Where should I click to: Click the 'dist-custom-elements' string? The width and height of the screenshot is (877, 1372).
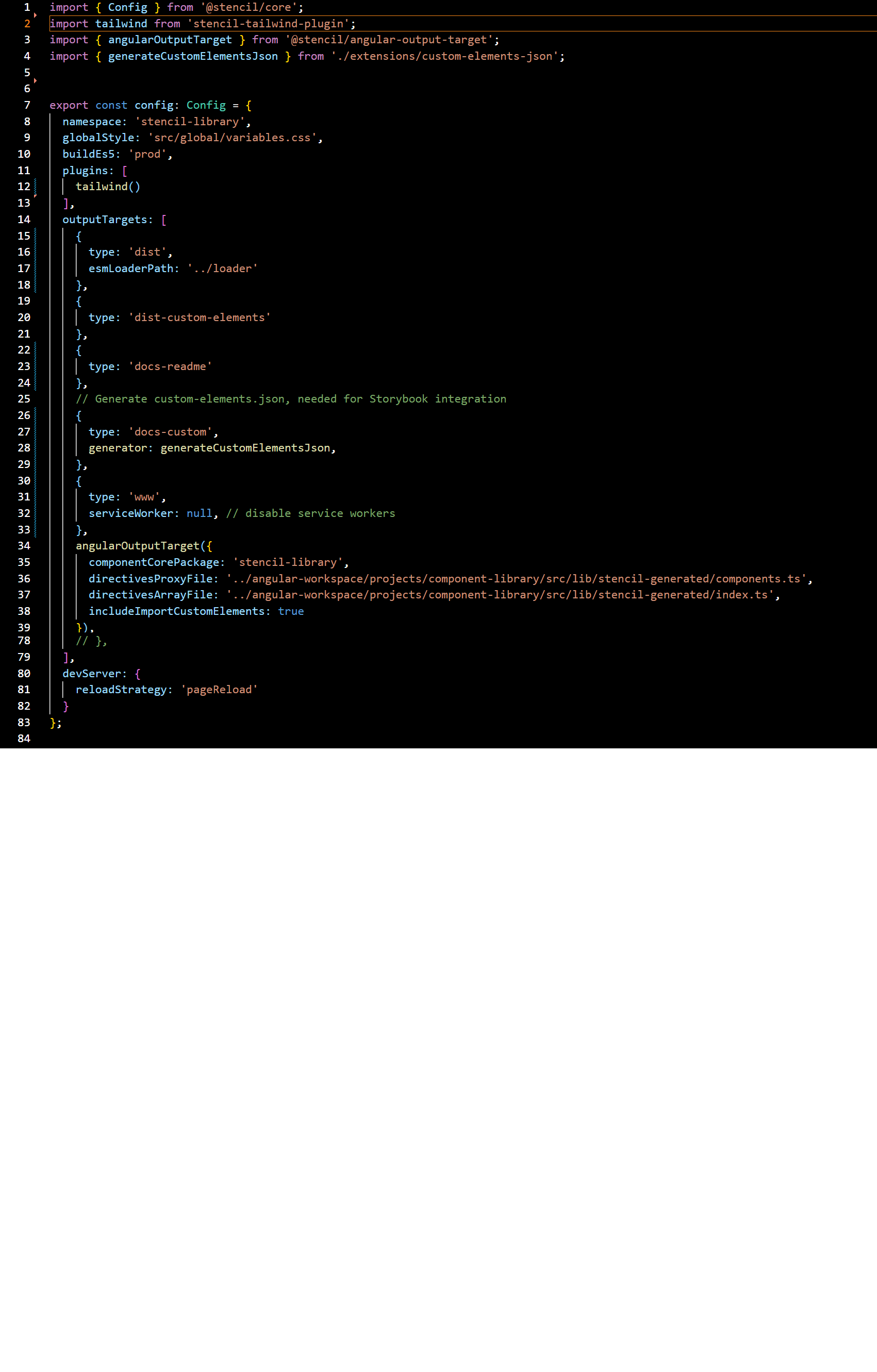200,318
